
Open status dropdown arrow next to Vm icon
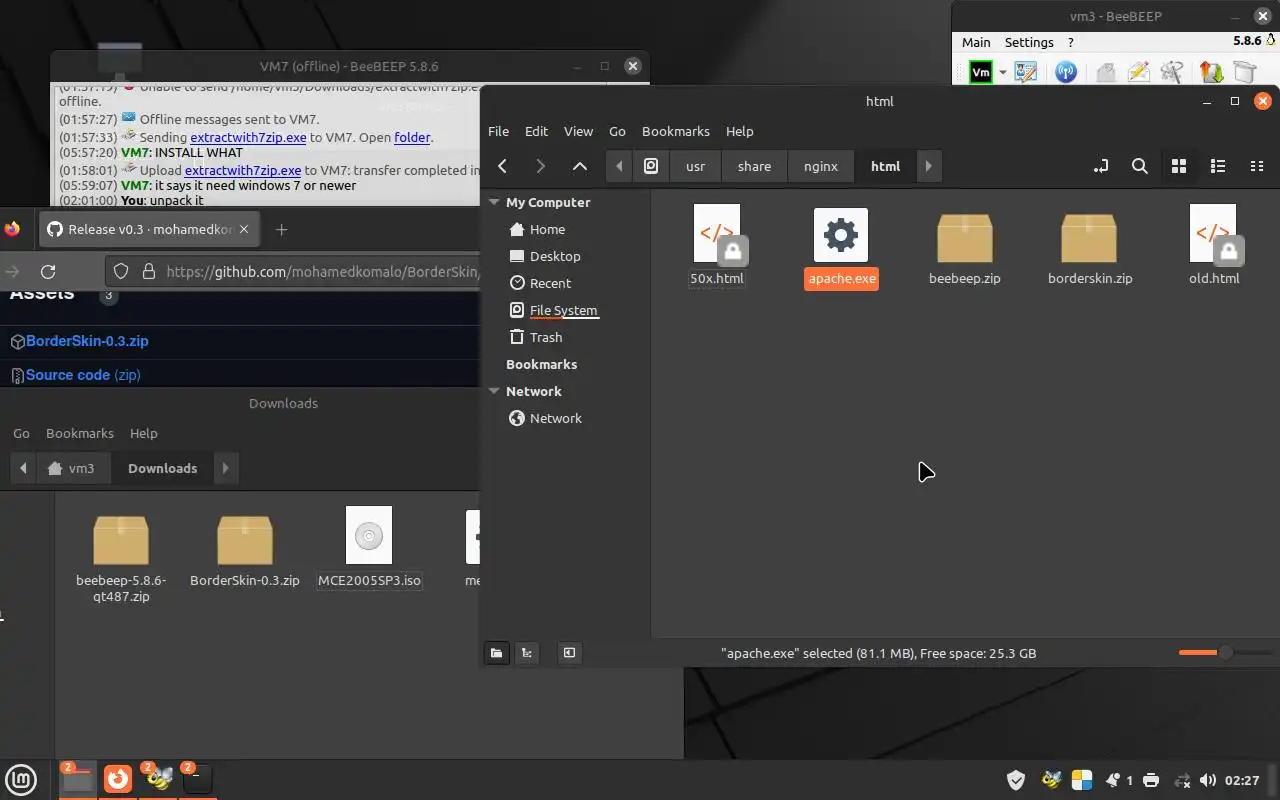pyautogui.click(x=1002, y=73)
